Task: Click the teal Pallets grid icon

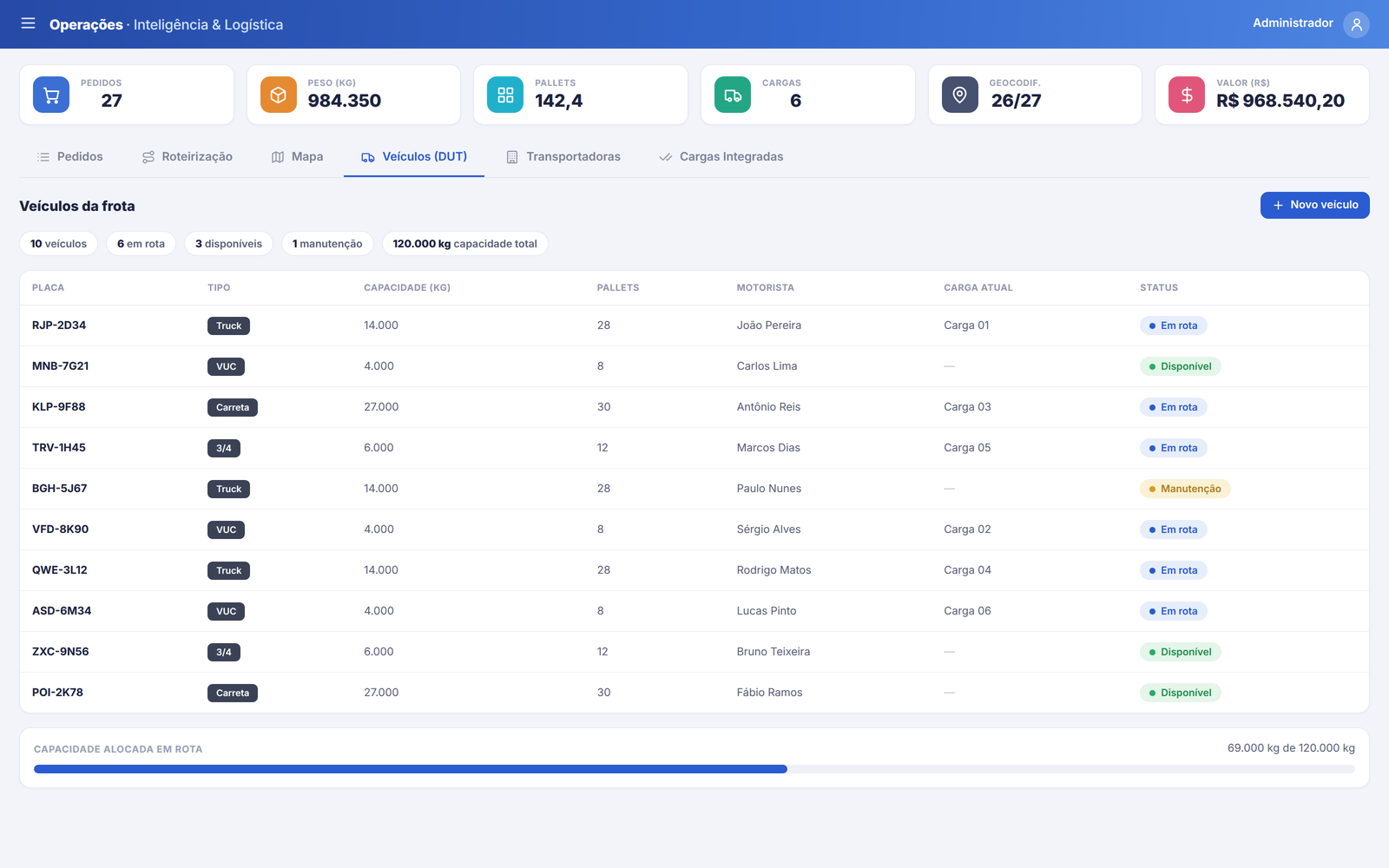Action: [x=505, y=95]
